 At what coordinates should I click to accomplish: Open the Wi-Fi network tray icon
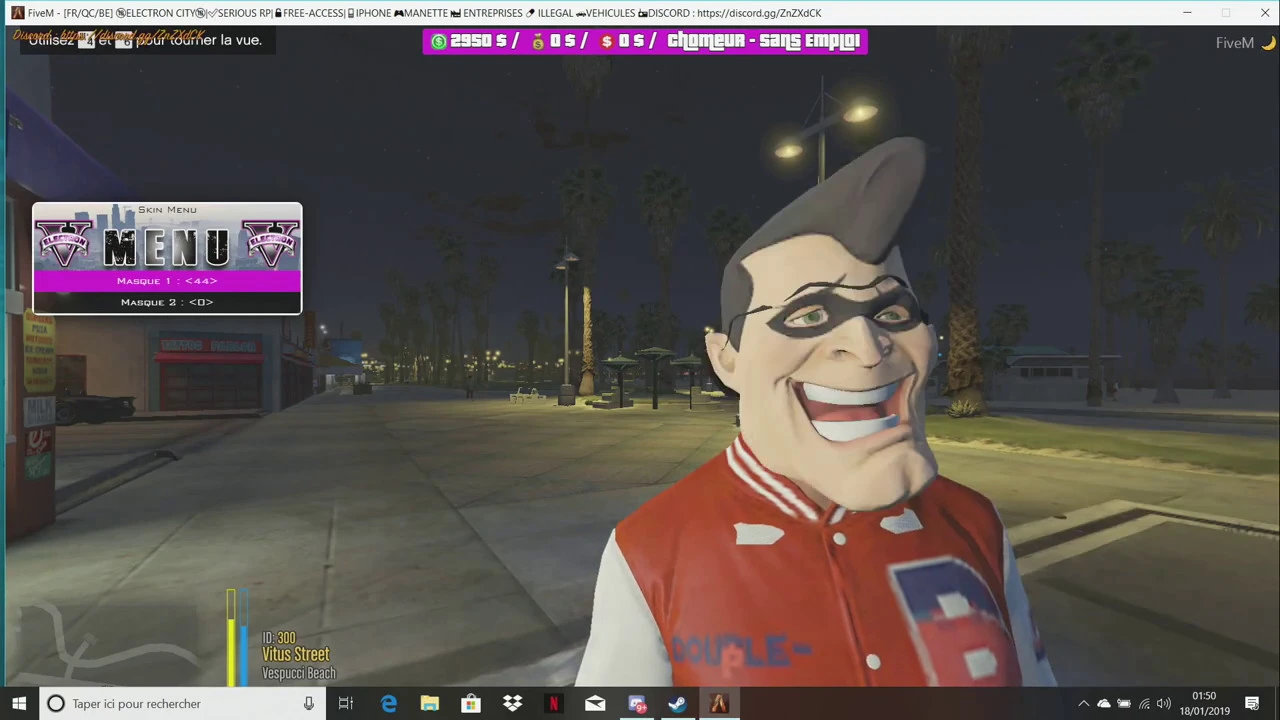pyautogui.click(x=1144, y=704)
